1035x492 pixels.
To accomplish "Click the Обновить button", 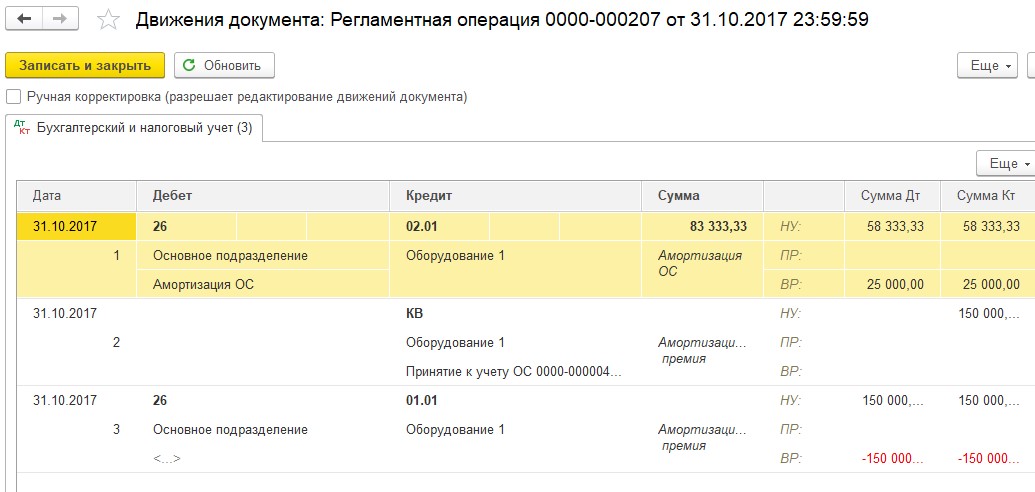I will pos(224,65).
